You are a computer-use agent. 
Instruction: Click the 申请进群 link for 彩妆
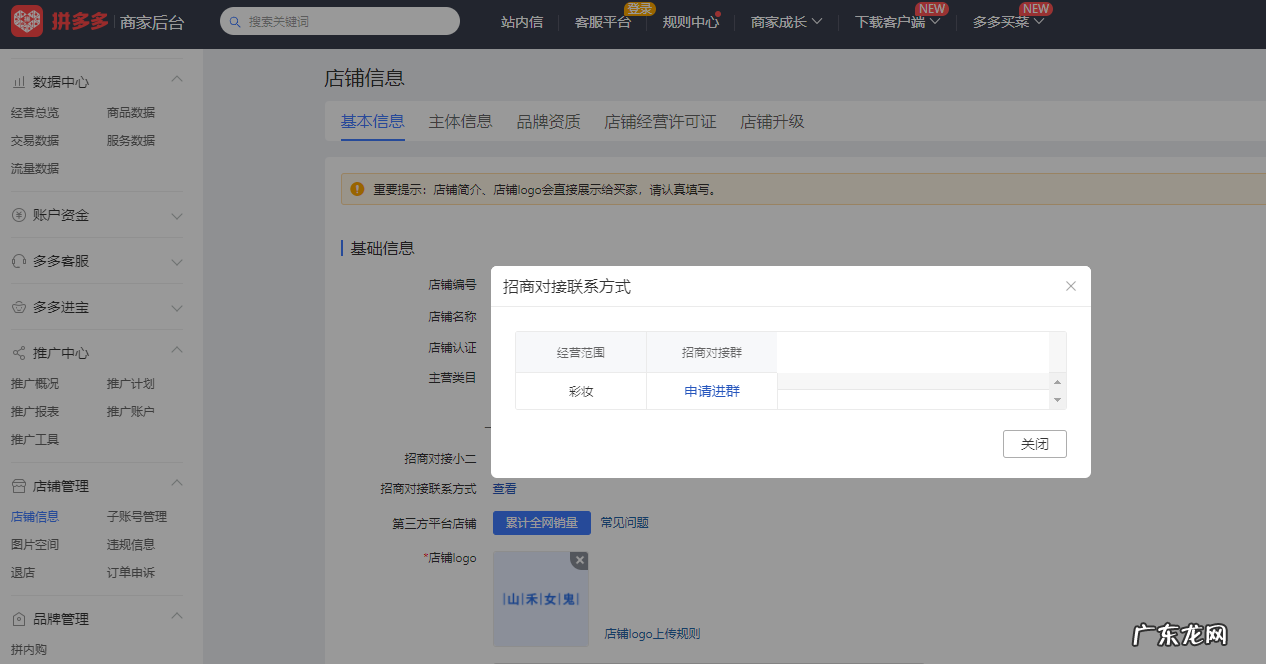pyautogui.click(x=711, y=391)
